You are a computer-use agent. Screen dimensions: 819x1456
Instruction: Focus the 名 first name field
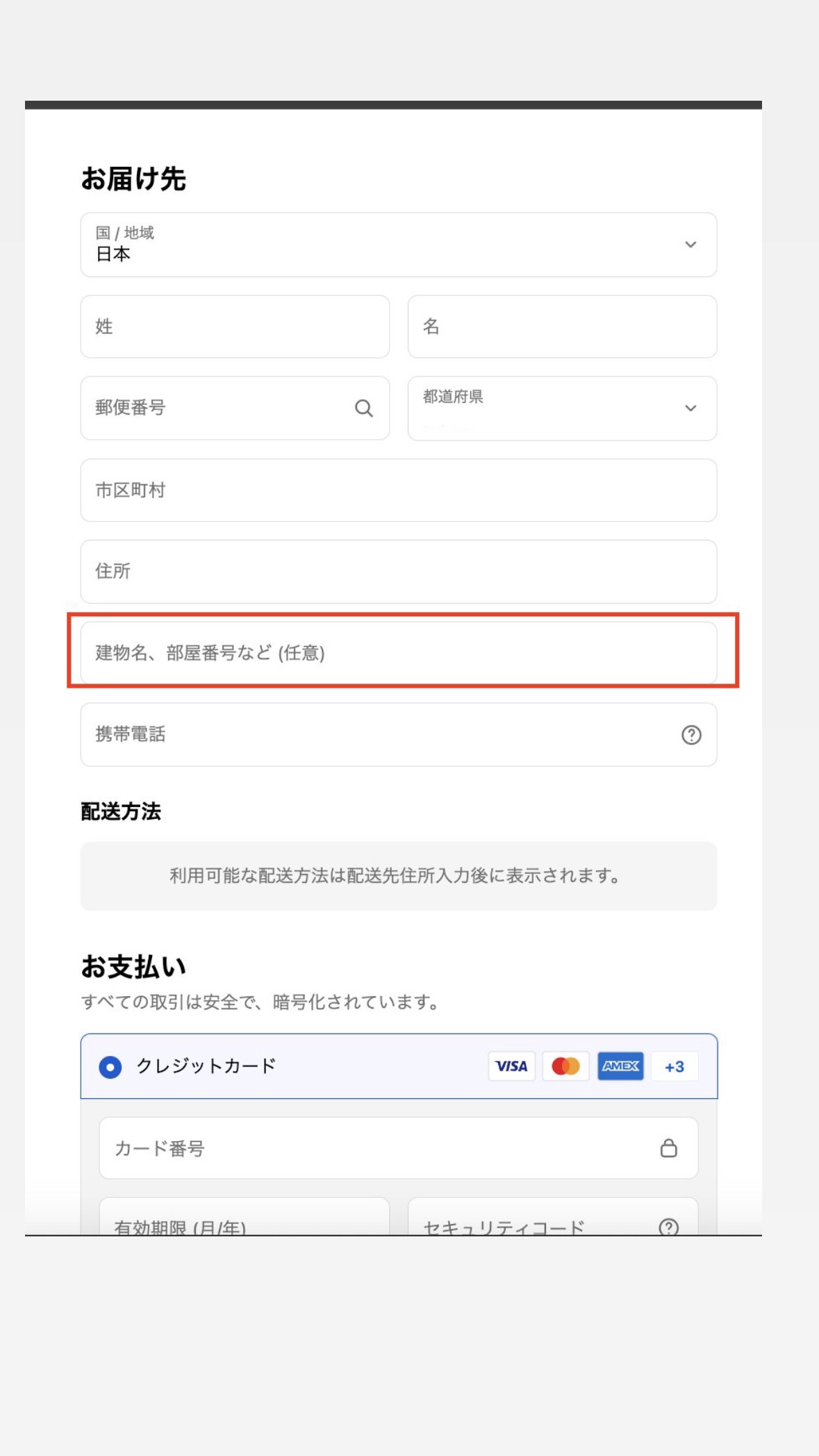click(x=561, y=327)
